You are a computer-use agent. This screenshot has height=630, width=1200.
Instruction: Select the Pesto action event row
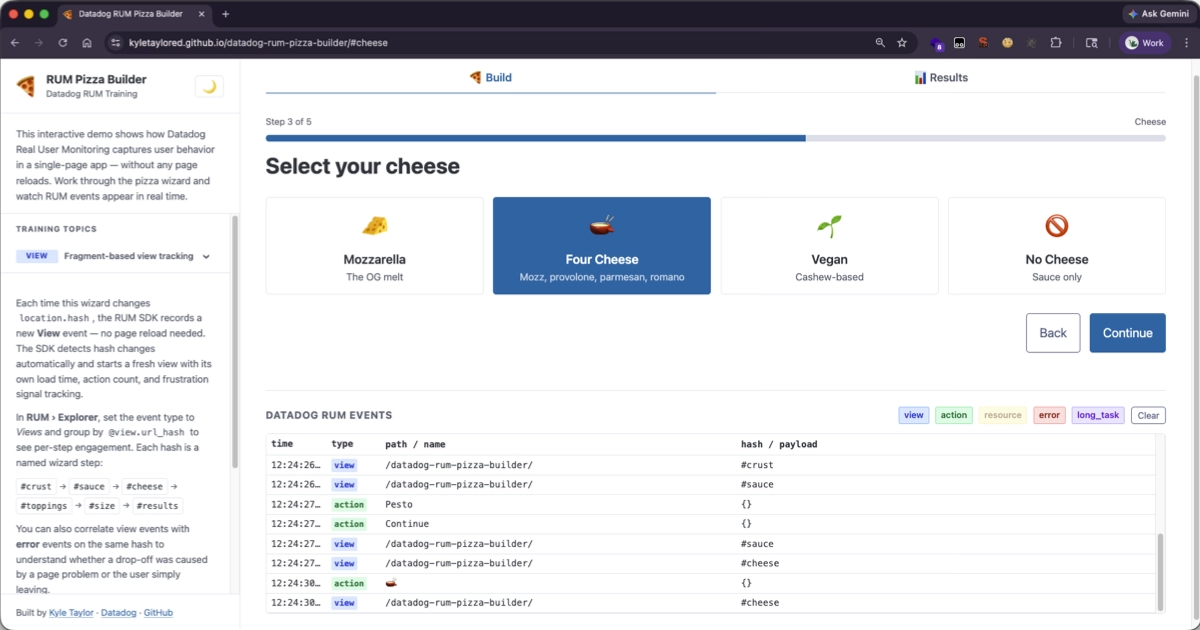(x=711, y=504)
